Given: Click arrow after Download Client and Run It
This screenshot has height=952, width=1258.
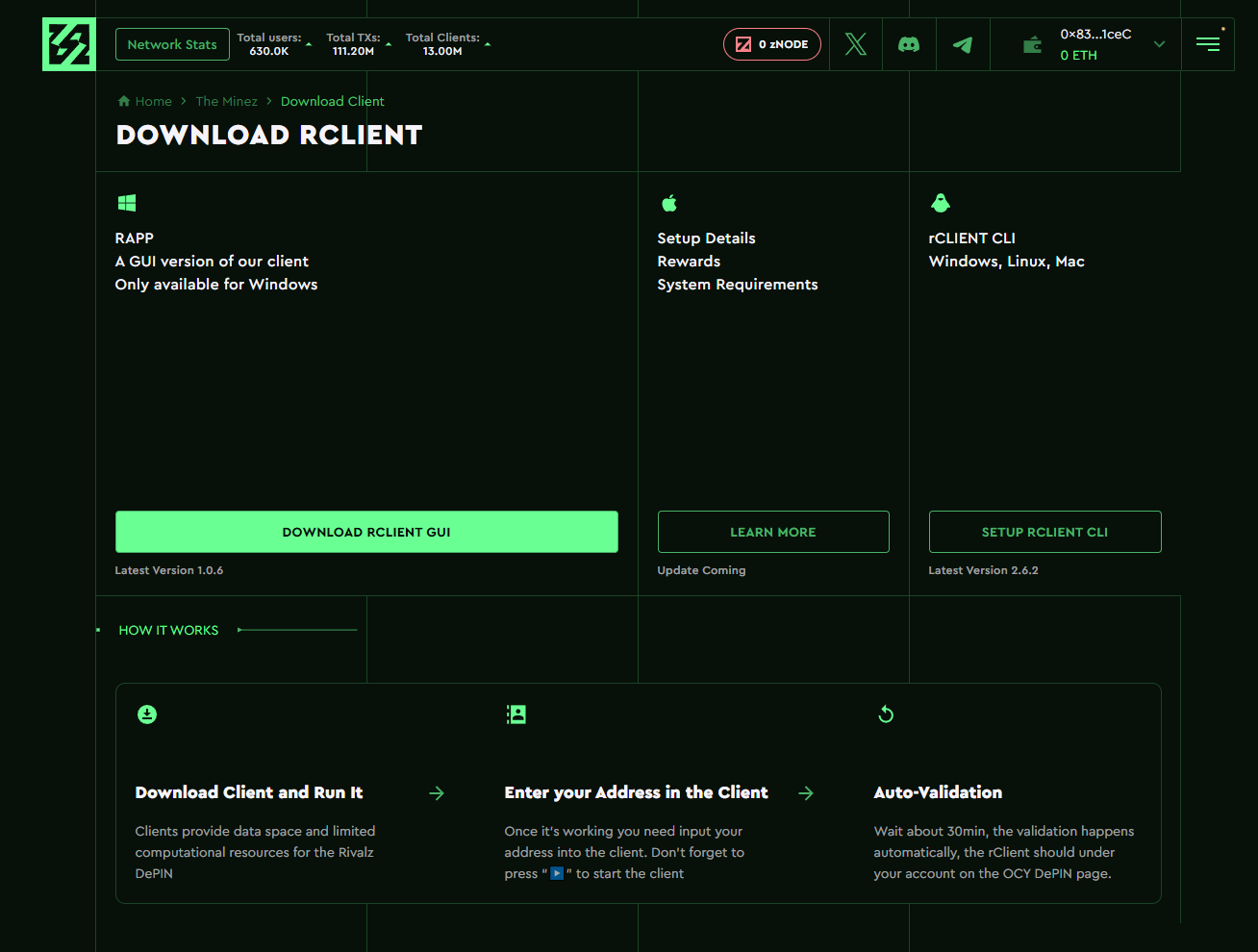Looking at the screenshot, I should coord(437,793).
